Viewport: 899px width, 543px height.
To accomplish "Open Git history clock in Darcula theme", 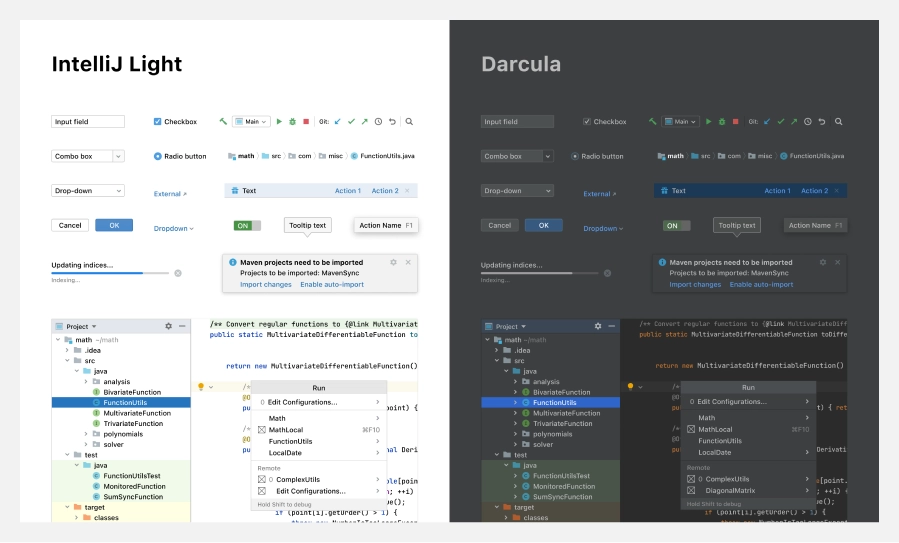I will tap(808, 122).
